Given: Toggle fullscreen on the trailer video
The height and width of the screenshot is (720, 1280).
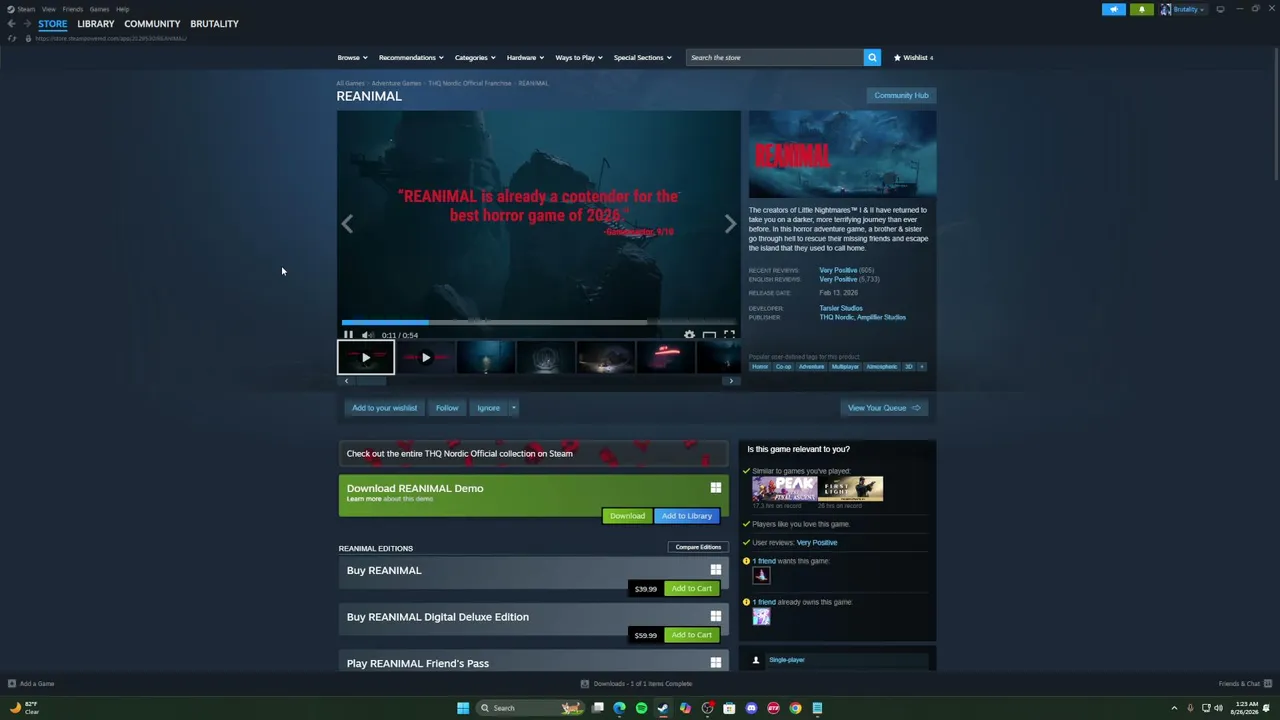Looking at the screenshot, I should [x=729, y=335].
